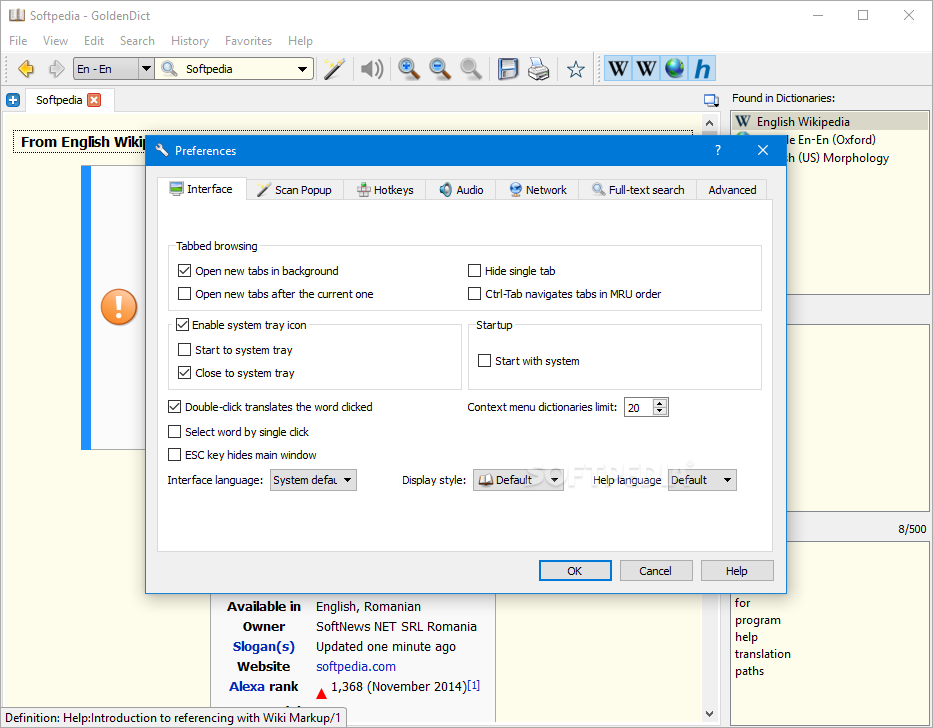Click the pronounce word speaker icon
The width and height of the screenshot is (933, 728).
tap(372, 69)
